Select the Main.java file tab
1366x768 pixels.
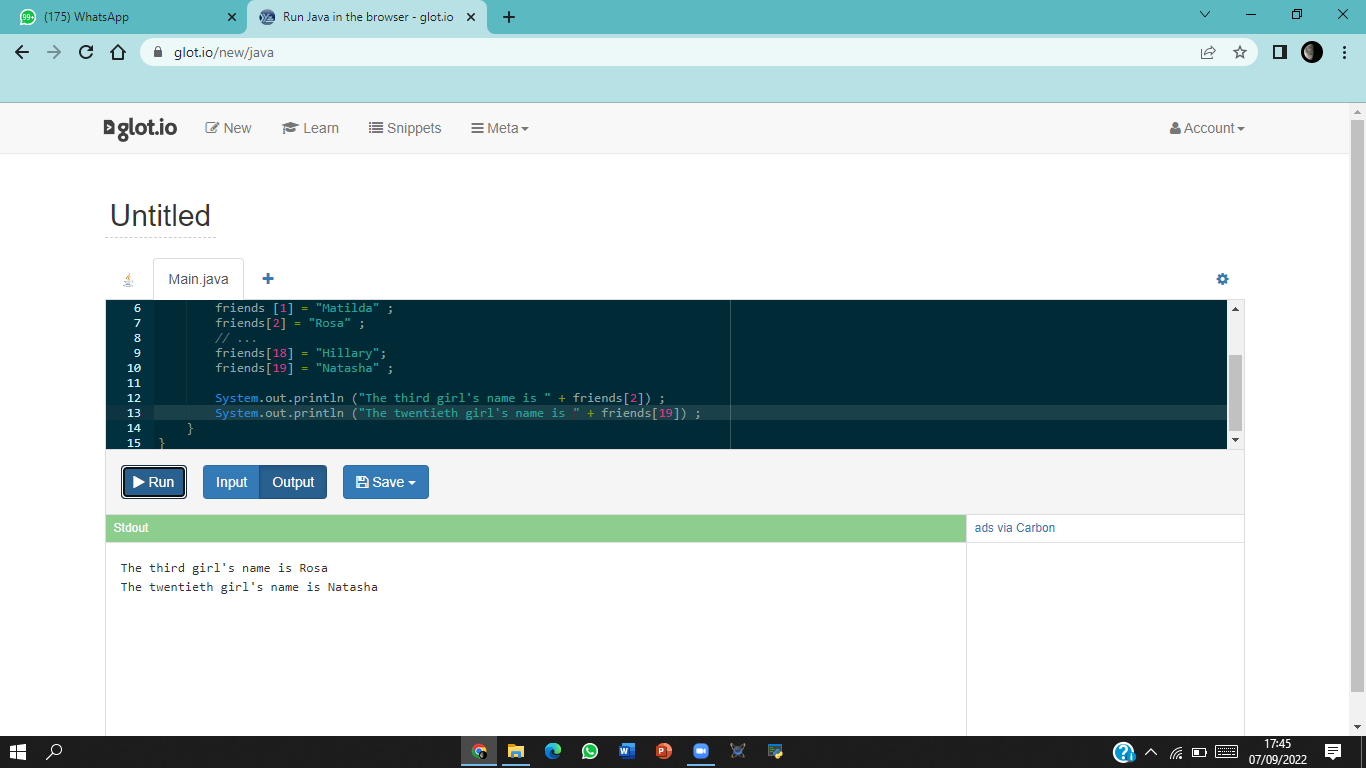point(198,279)
